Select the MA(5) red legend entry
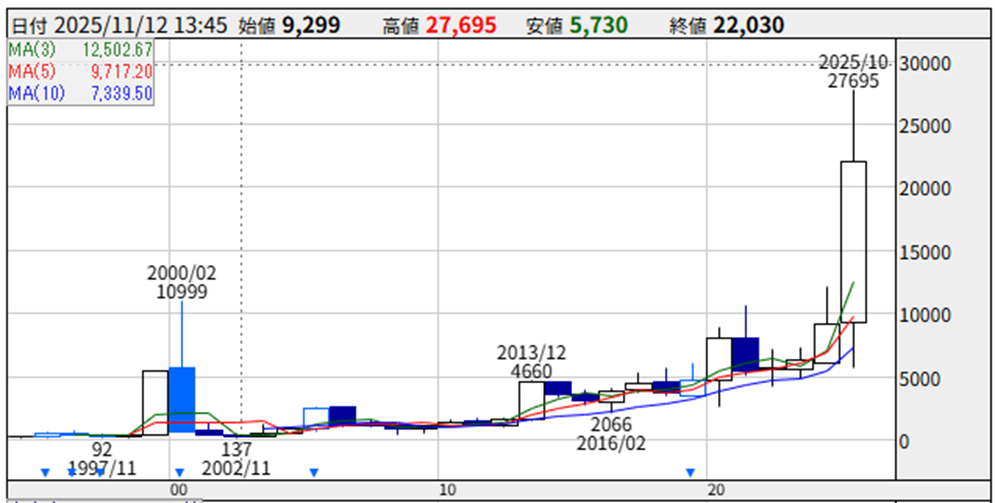 tap(80, 71)
